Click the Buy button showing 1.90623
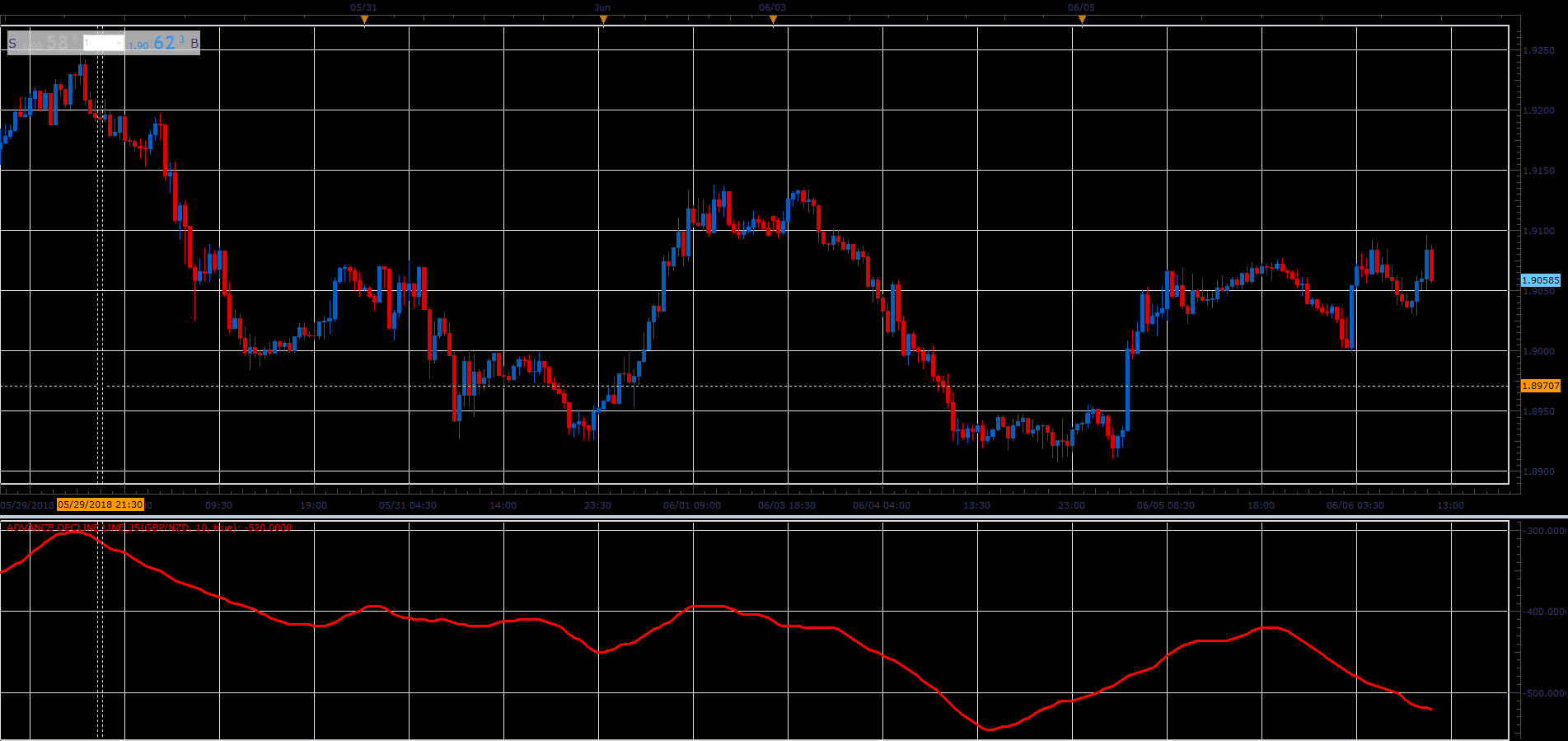 click(x=162, y=43)
